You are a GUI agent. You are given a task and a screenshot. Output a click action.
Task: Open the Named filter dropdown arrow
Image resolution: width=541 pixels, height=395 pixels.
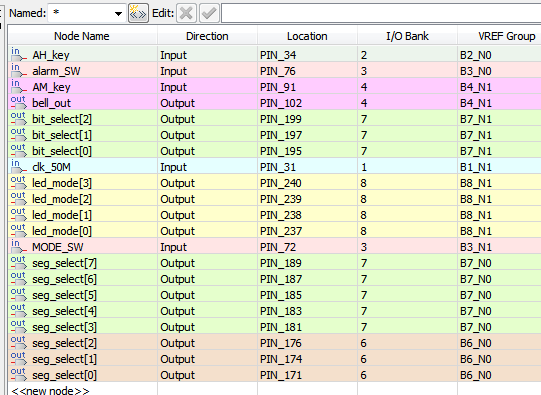click(118, 14)
